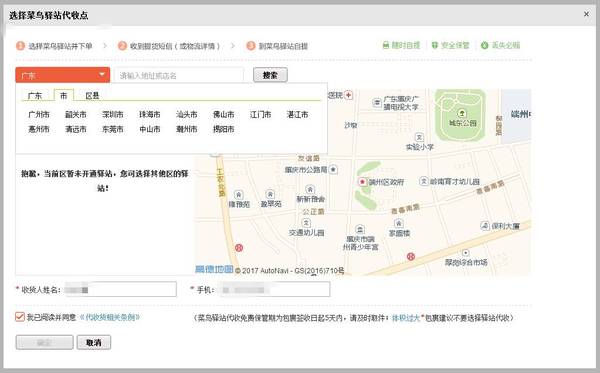The image size is (600, 373).
Task: Pick 湛江市 in the city list
Action: [x=297, y=114]
